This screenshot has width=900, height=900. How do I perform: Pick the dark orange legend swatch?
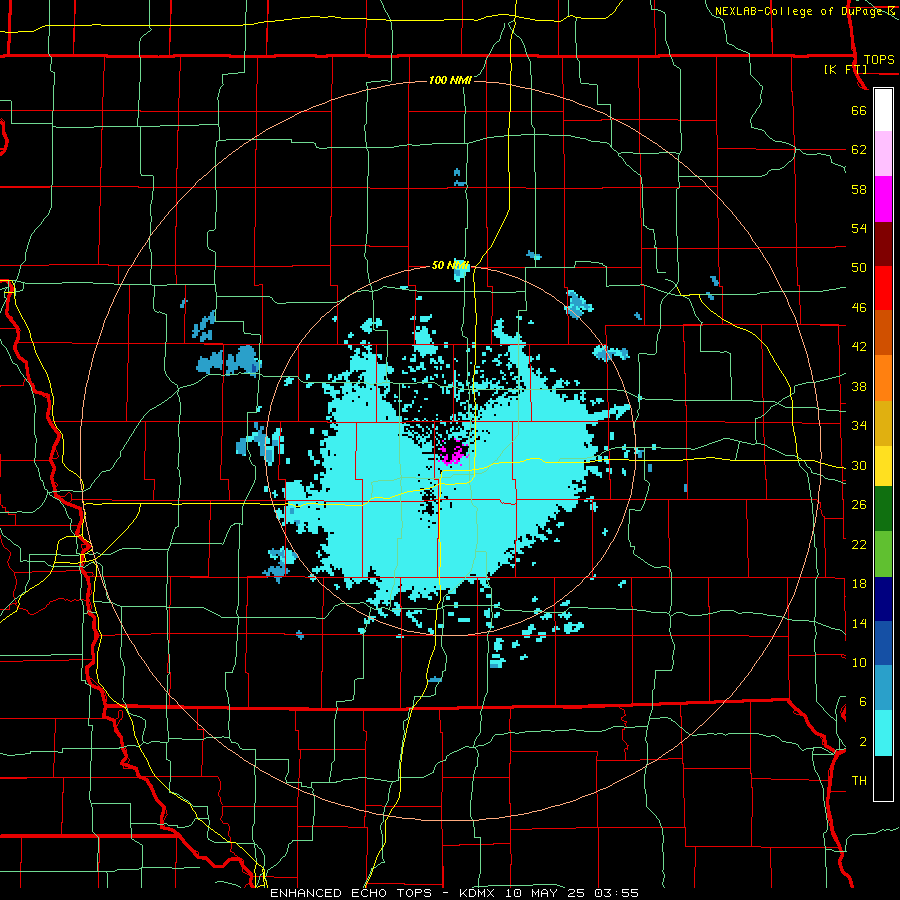[x=883, y=333]
